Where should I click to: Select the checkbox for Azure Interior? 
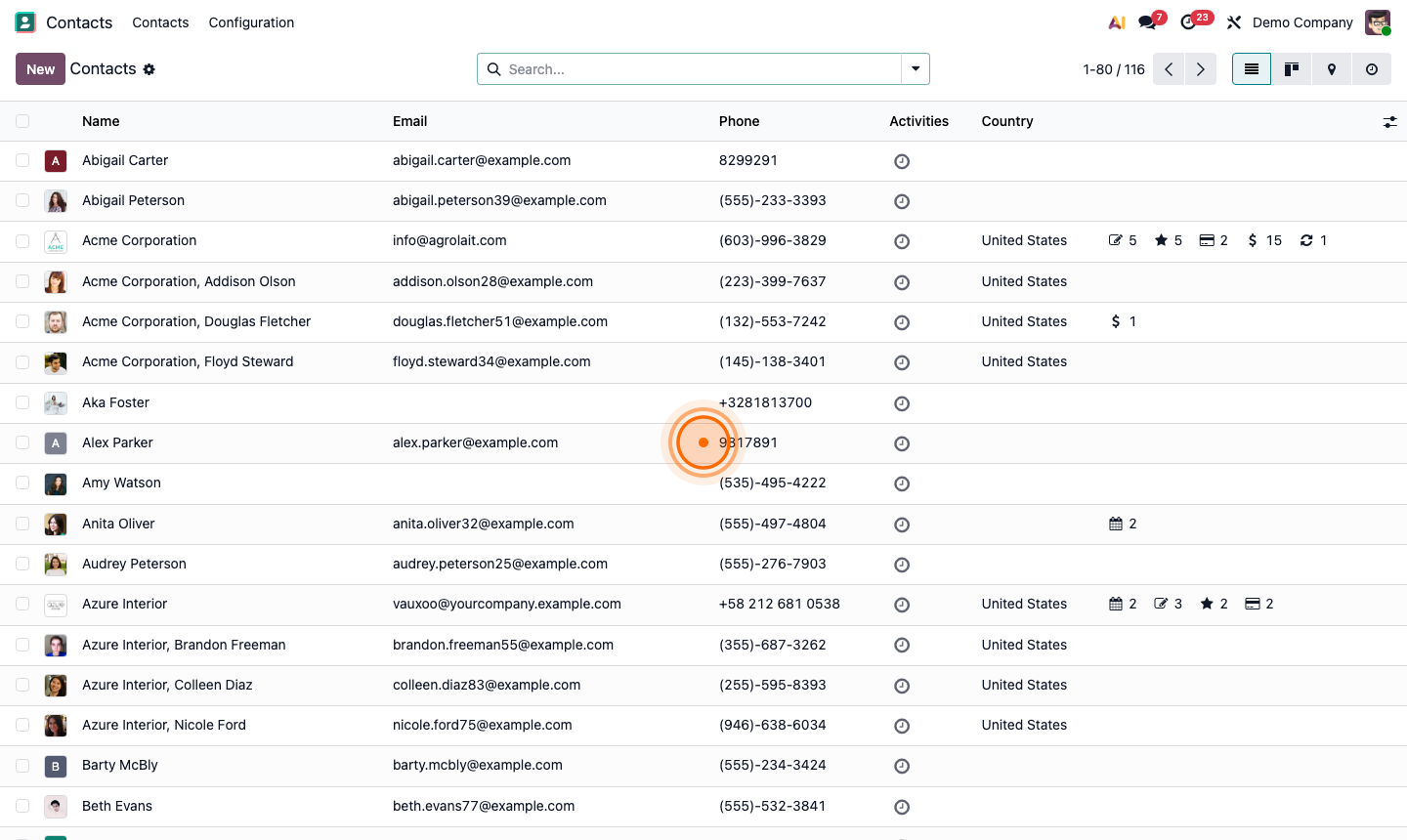[x=22, y=604]
